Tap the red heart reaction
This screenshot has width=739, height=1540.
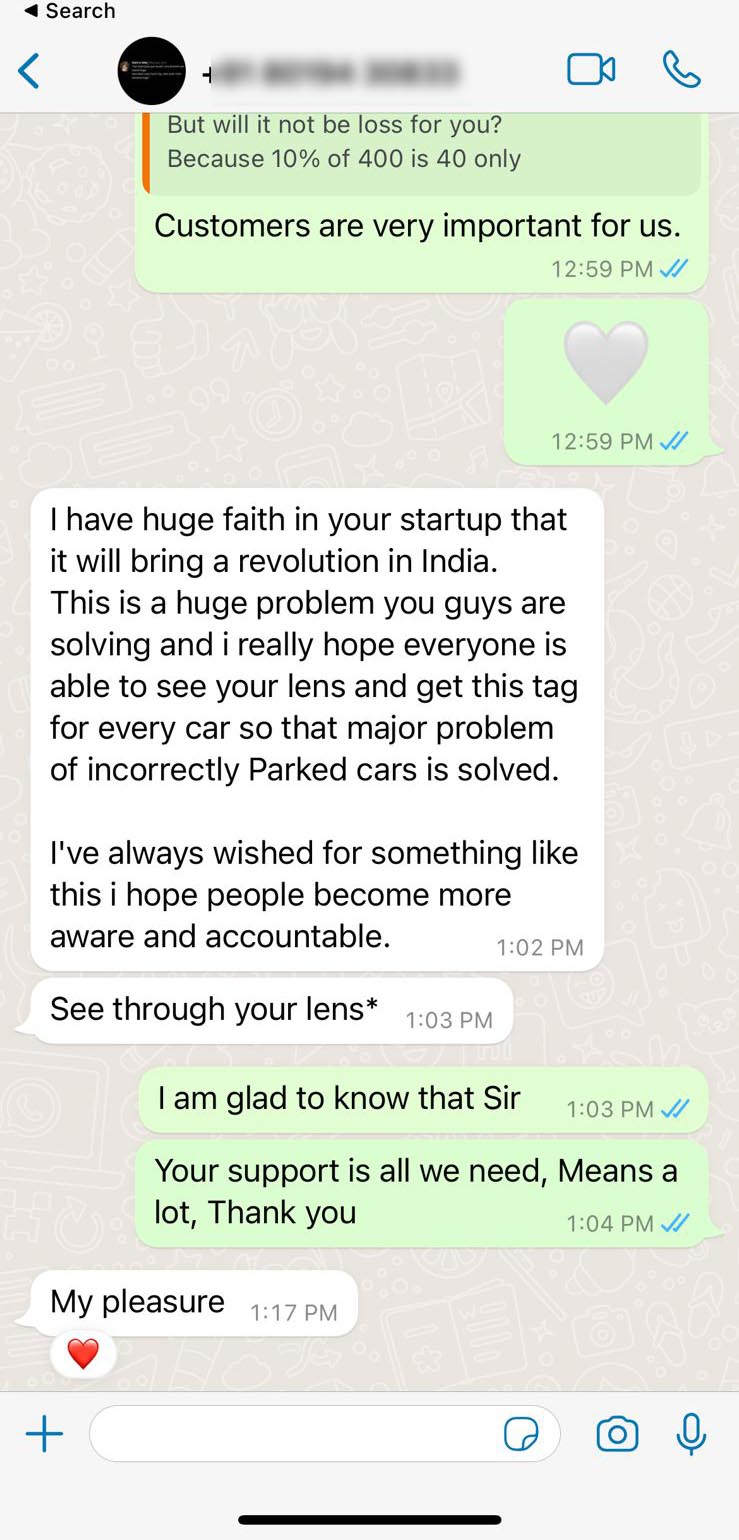pos(83,1355)
